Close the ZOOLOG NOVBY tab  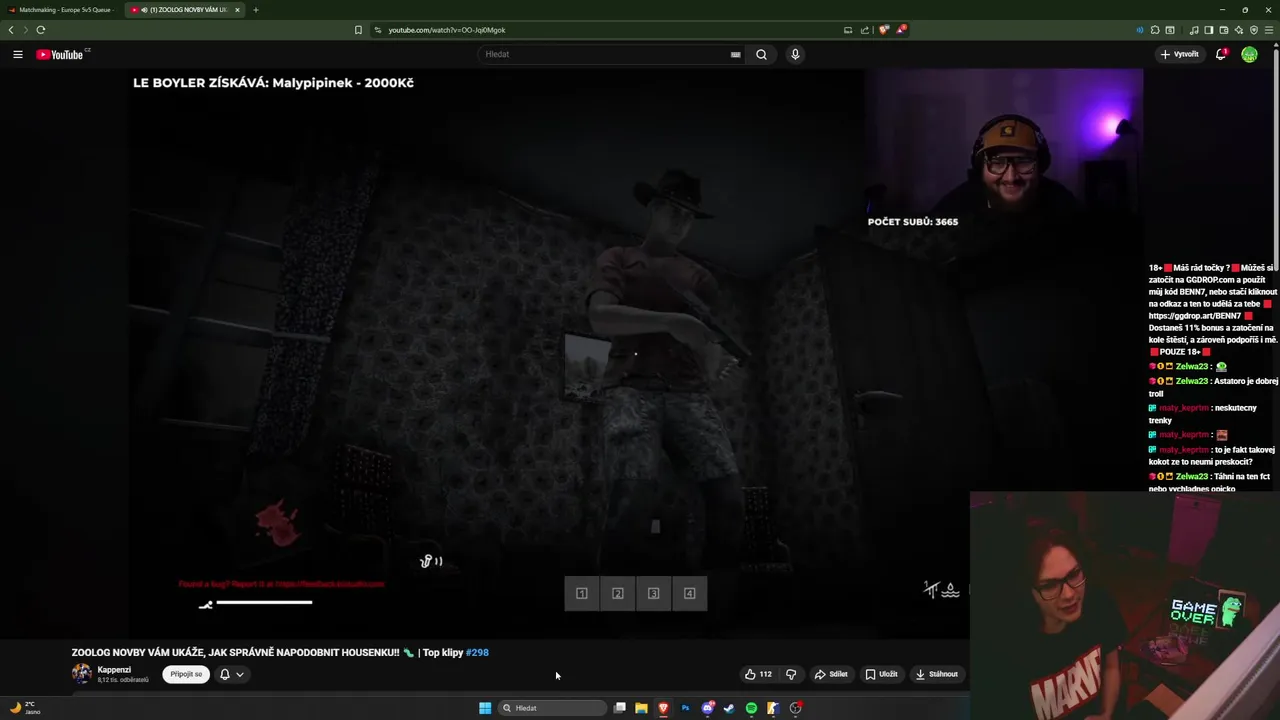[237, 10]
